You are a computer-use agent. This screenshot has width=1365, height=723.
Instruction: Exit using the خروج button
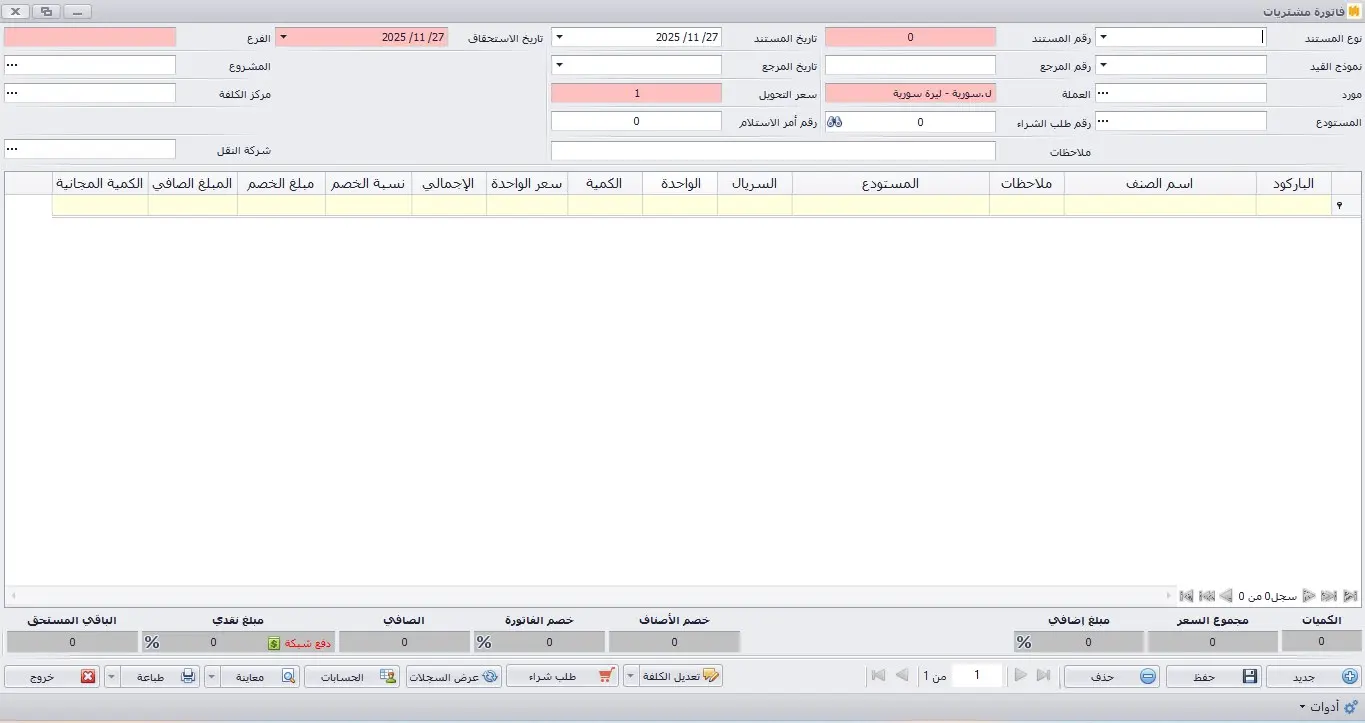pos(52,677)
